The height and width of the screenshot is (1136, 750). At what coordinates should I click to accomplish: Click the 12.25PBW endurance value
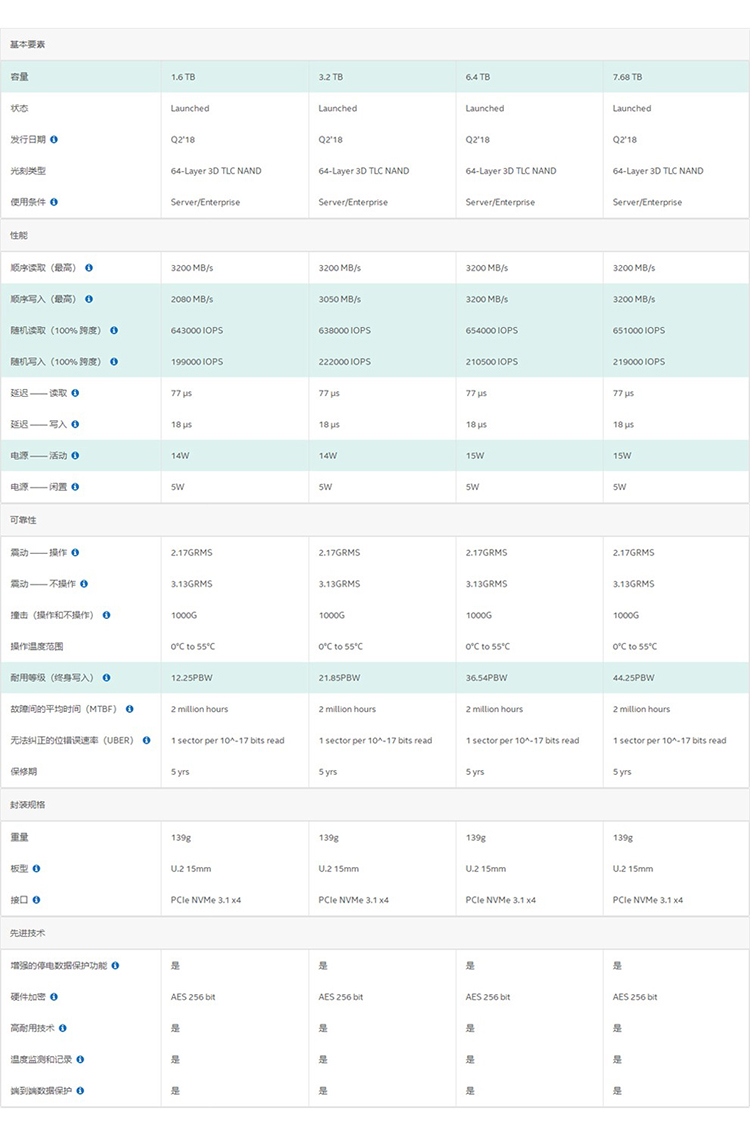pos(192,678)
